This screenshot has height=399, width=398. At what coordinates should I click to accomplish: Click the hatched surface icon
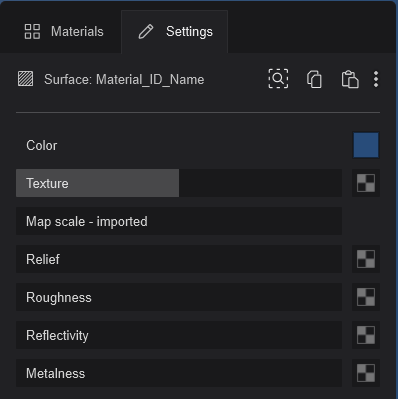pos(25,79)
